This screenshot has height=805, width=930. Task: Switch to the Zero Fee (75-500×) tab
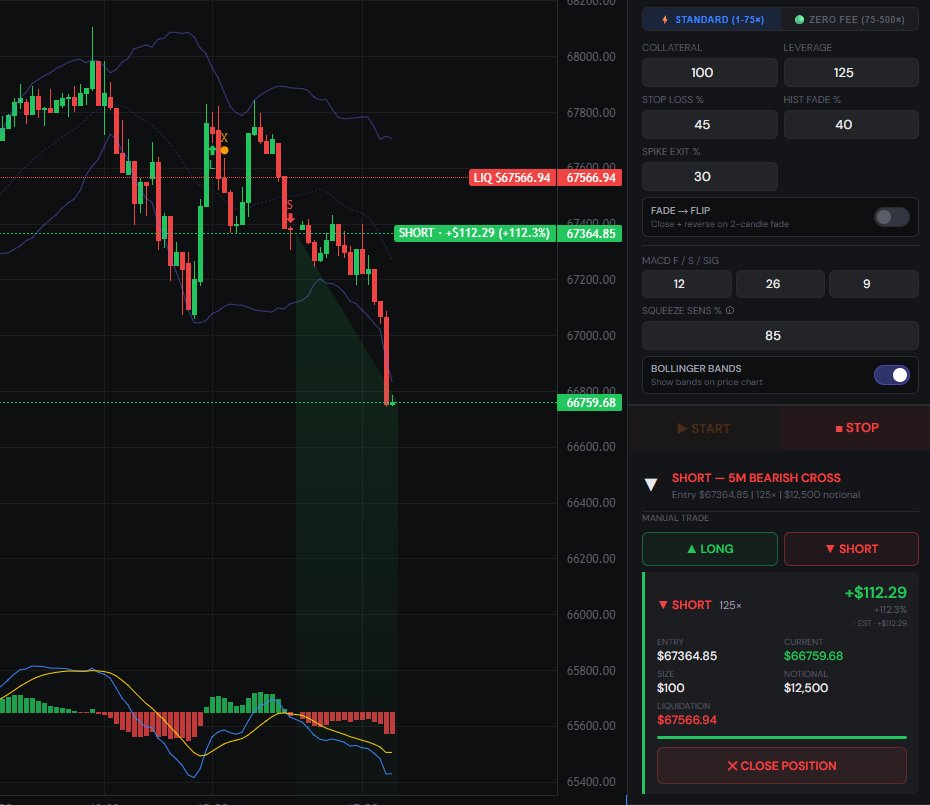click(x=850, y=20)
